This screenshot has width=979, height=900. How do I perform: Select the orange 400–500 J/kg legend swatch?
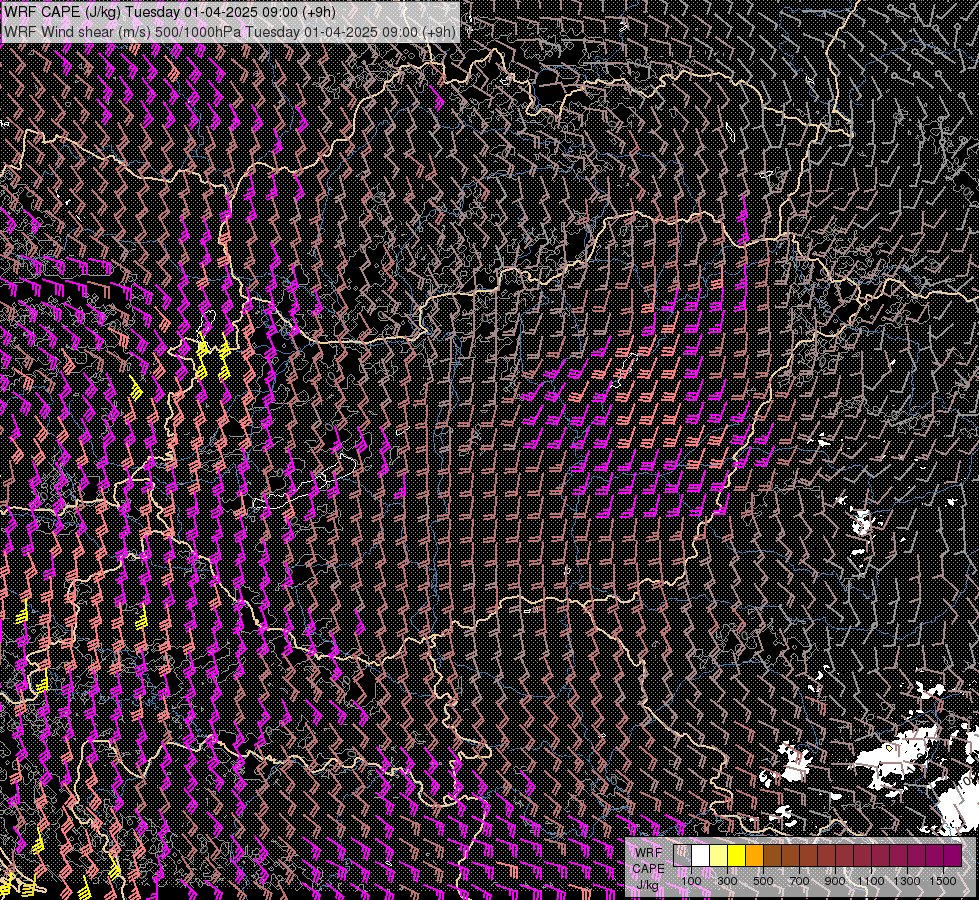point(754,856)
